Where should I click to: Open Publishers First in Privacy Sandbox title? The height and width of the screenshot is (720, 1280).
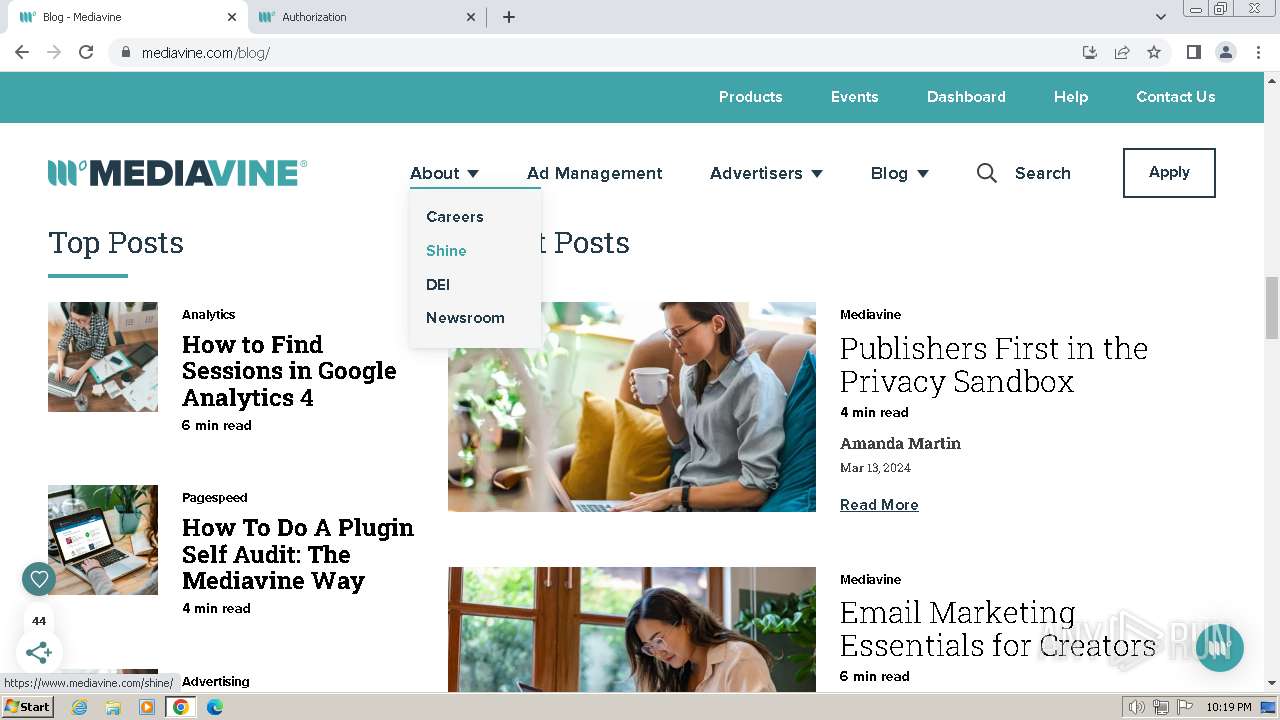pos(994,365)
